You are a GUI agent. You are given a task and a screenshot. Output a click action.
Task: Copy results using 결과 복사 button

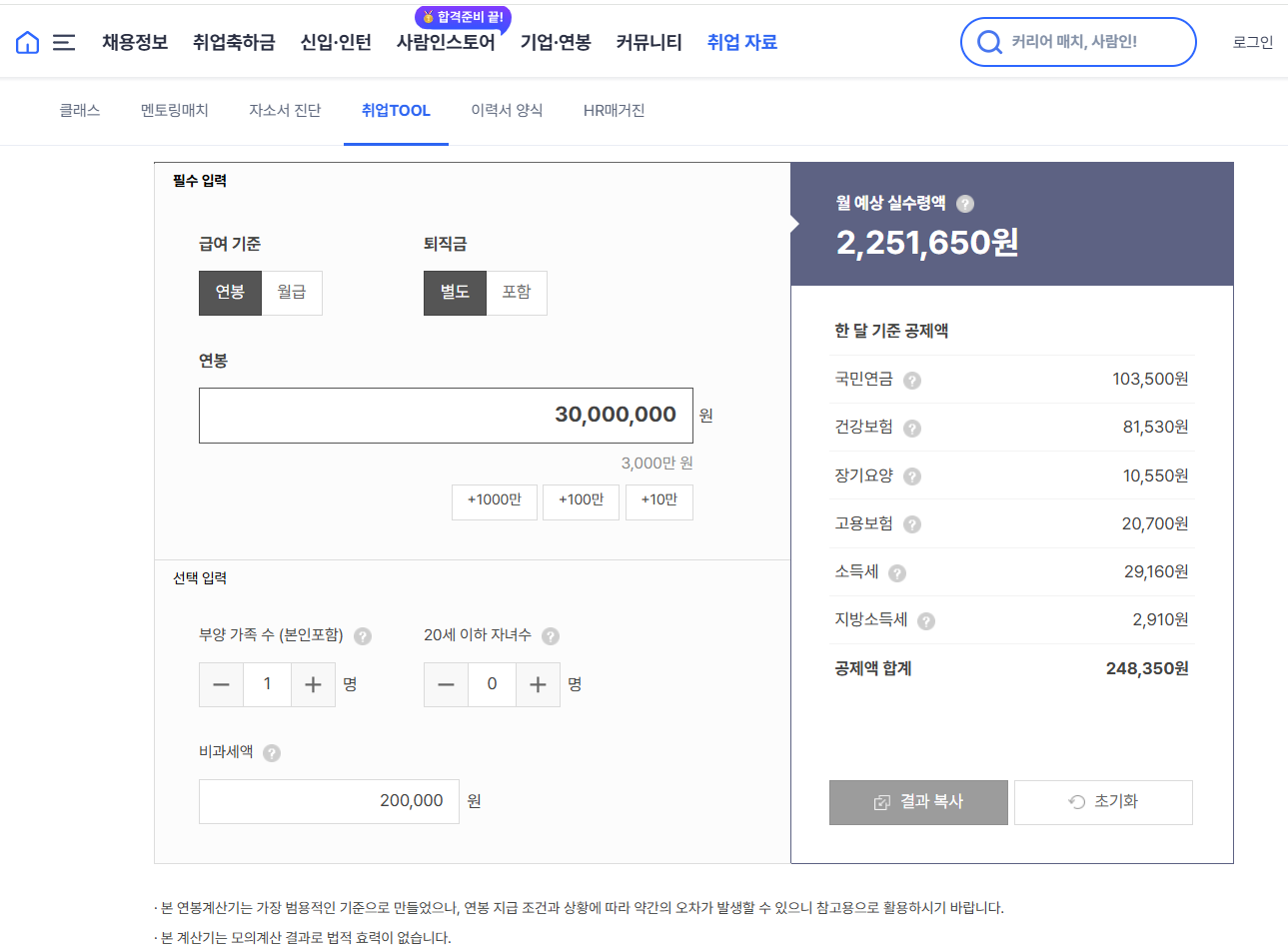[917, 801]
